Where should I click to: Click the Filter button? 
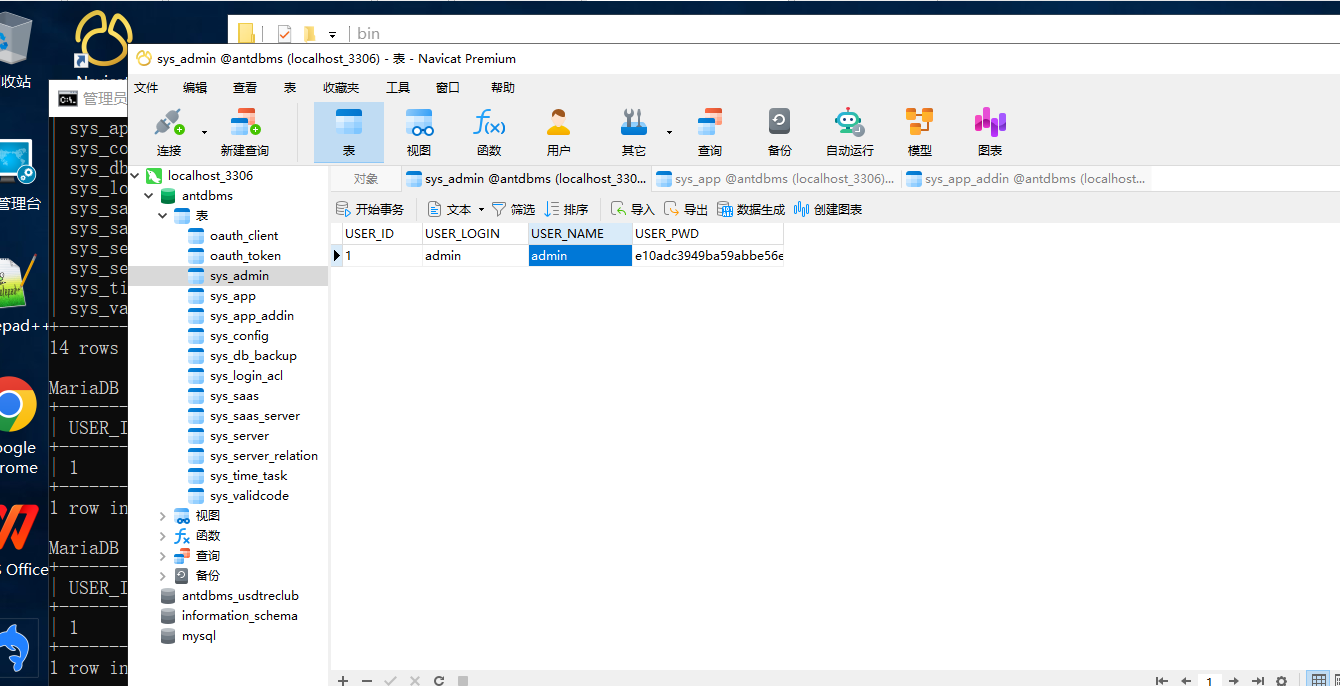[513, 209]
